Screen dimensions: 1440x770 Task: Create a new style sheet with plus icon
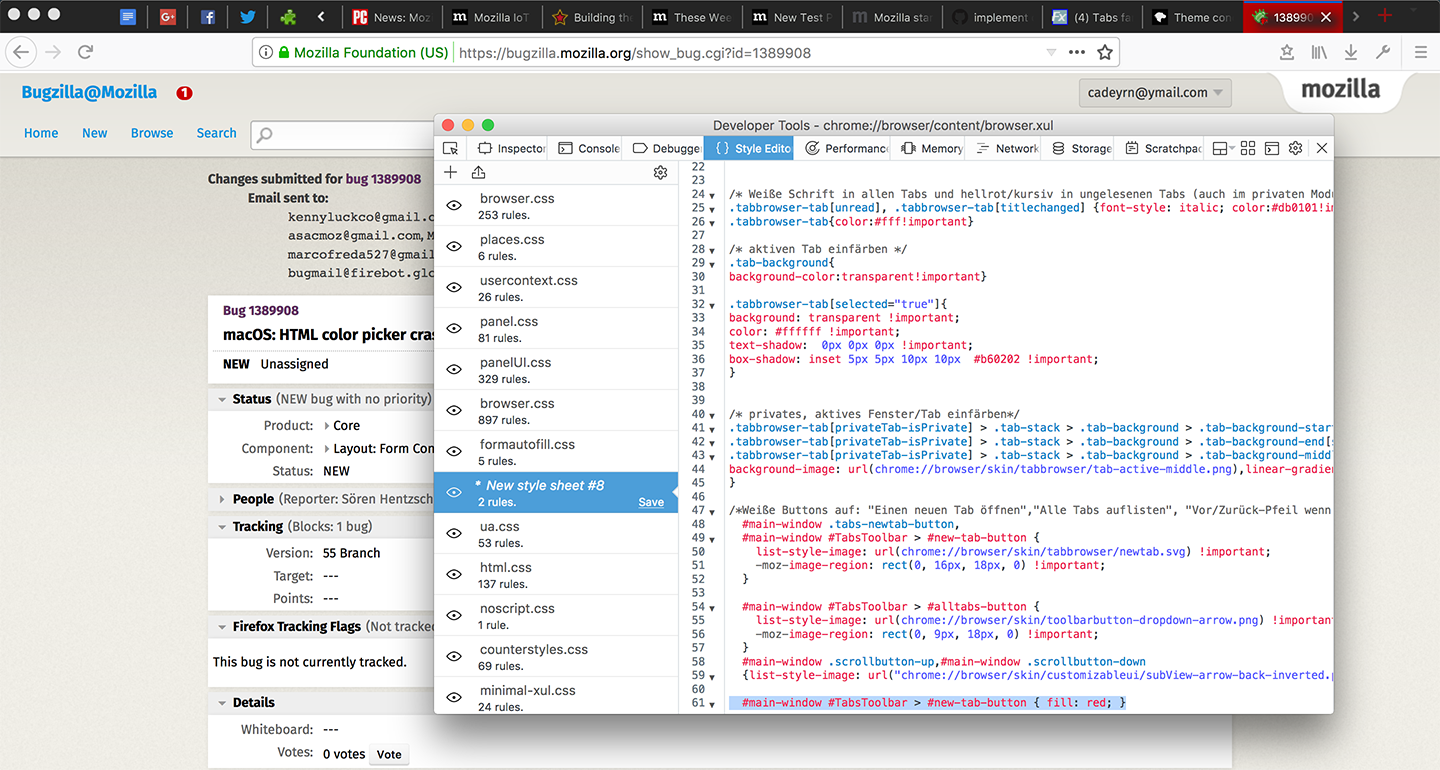pyautogui.click(x=450, y=172)
